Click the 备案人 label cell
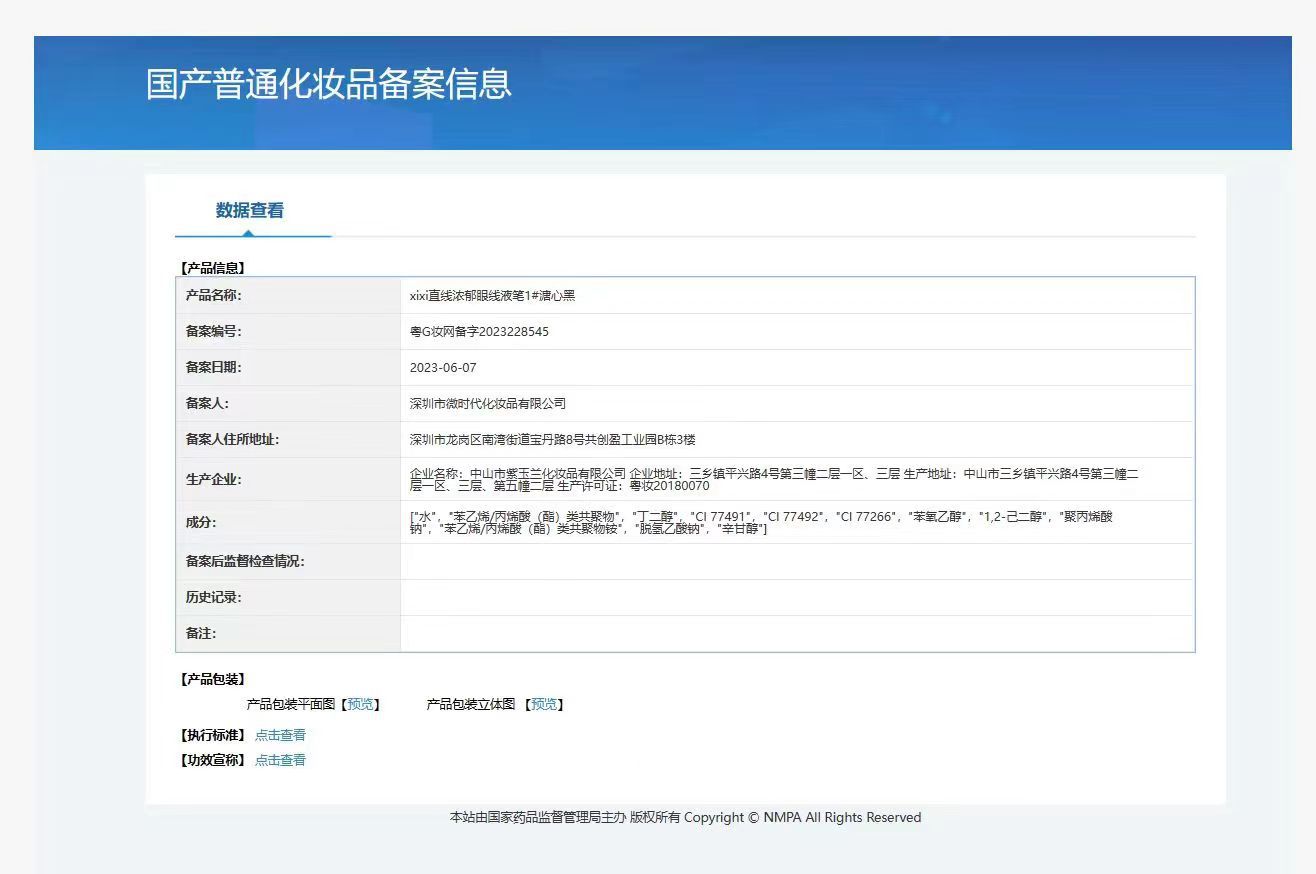Viewport: 1316px width, 874px height. (x=288, y=404)
